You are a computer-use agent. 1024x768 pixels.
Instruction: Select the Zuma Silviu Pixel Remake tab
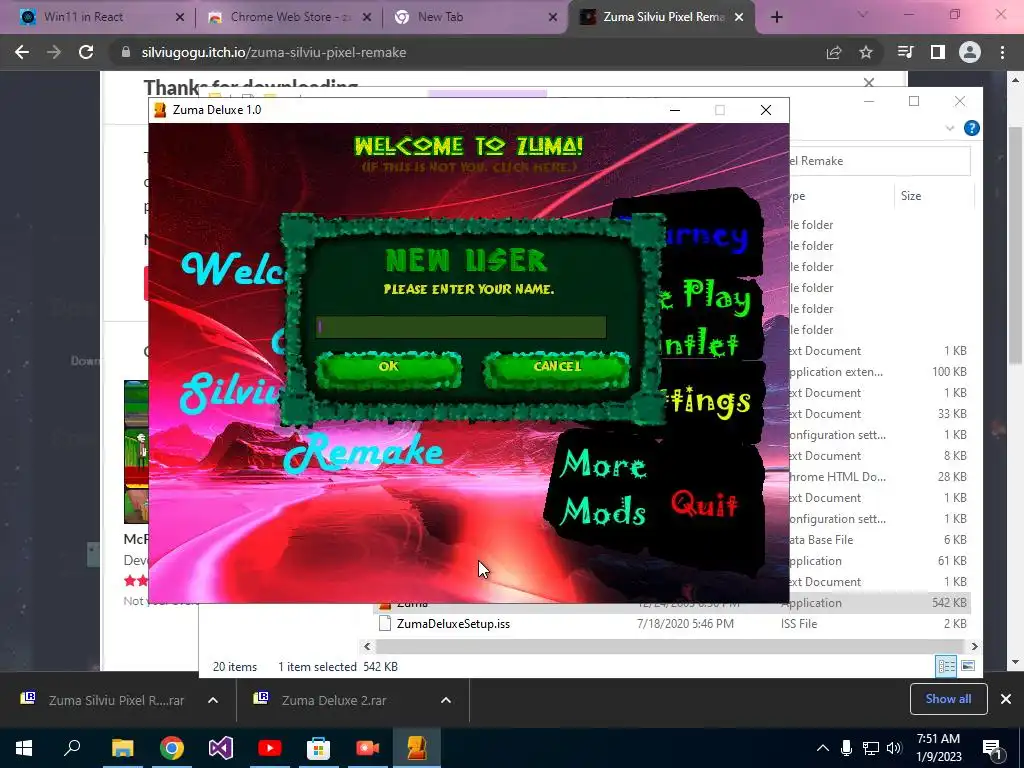click(663, 17)
